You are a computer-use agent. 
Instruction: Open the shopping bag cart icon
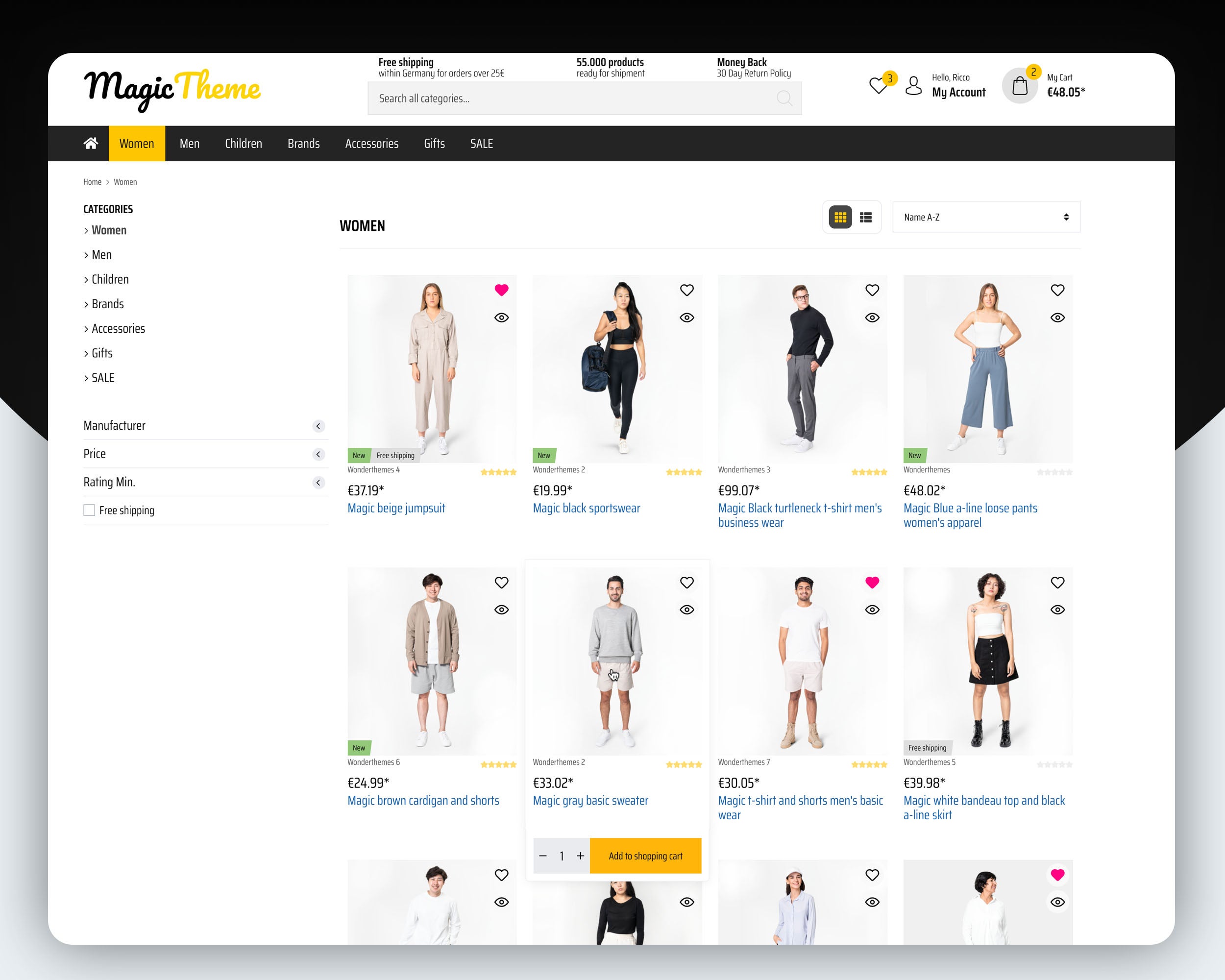[x=1020, y=86]
